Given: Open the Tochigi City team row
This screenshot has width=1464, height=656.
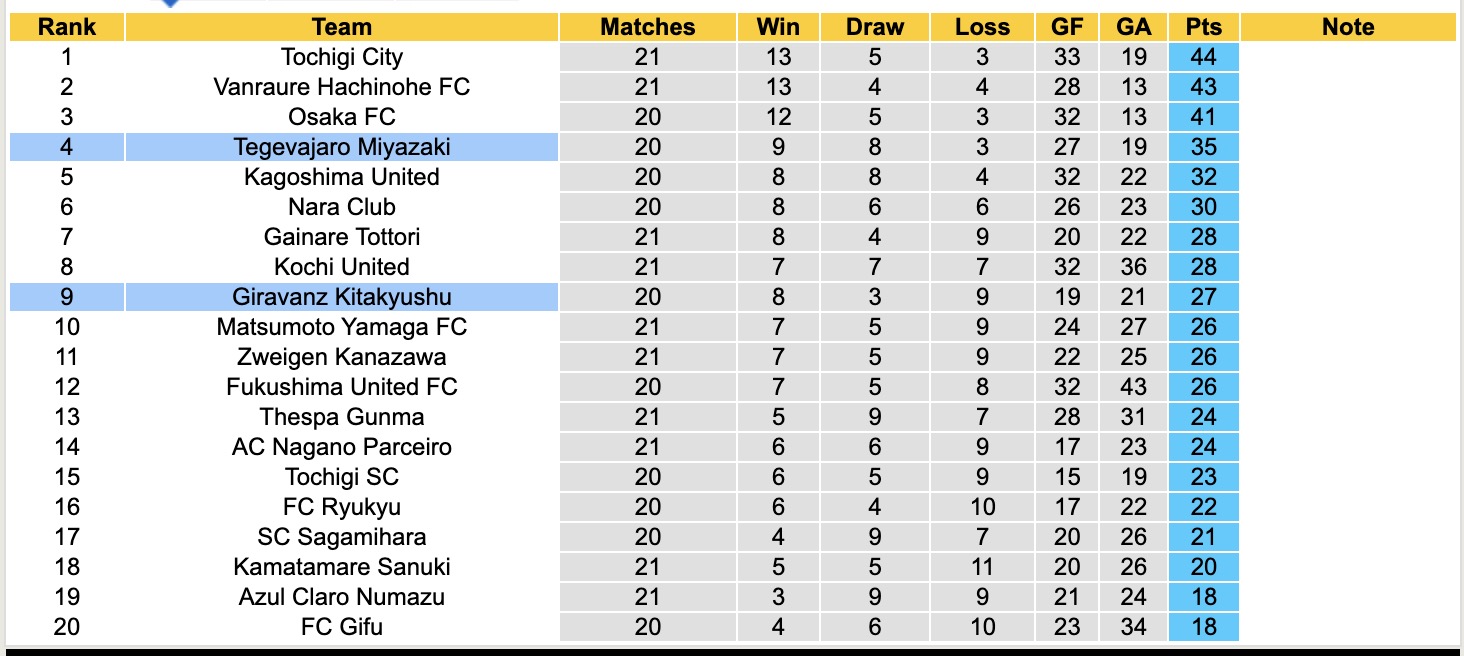Looking at the screenshot, I should pos(341,57).
